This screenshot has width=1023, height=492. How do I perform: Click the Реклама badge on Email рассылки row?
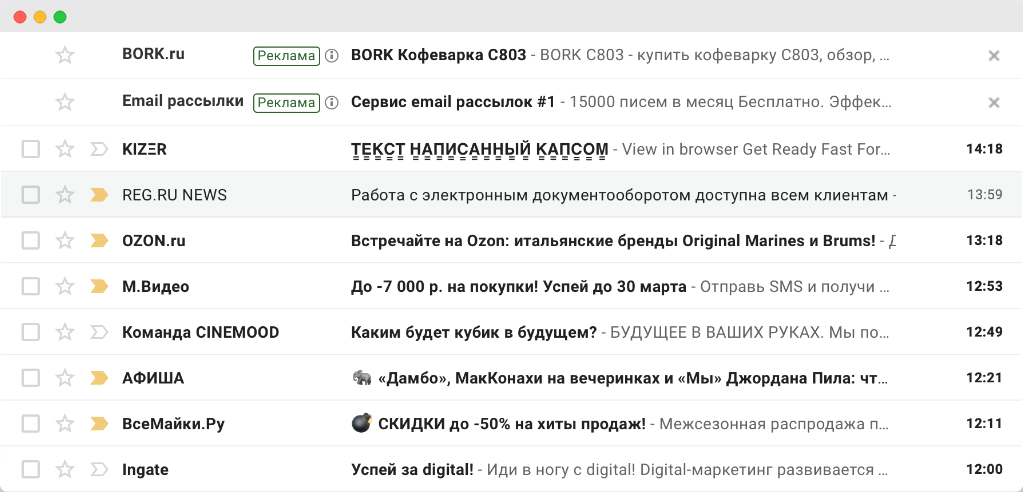pos(286,103)
